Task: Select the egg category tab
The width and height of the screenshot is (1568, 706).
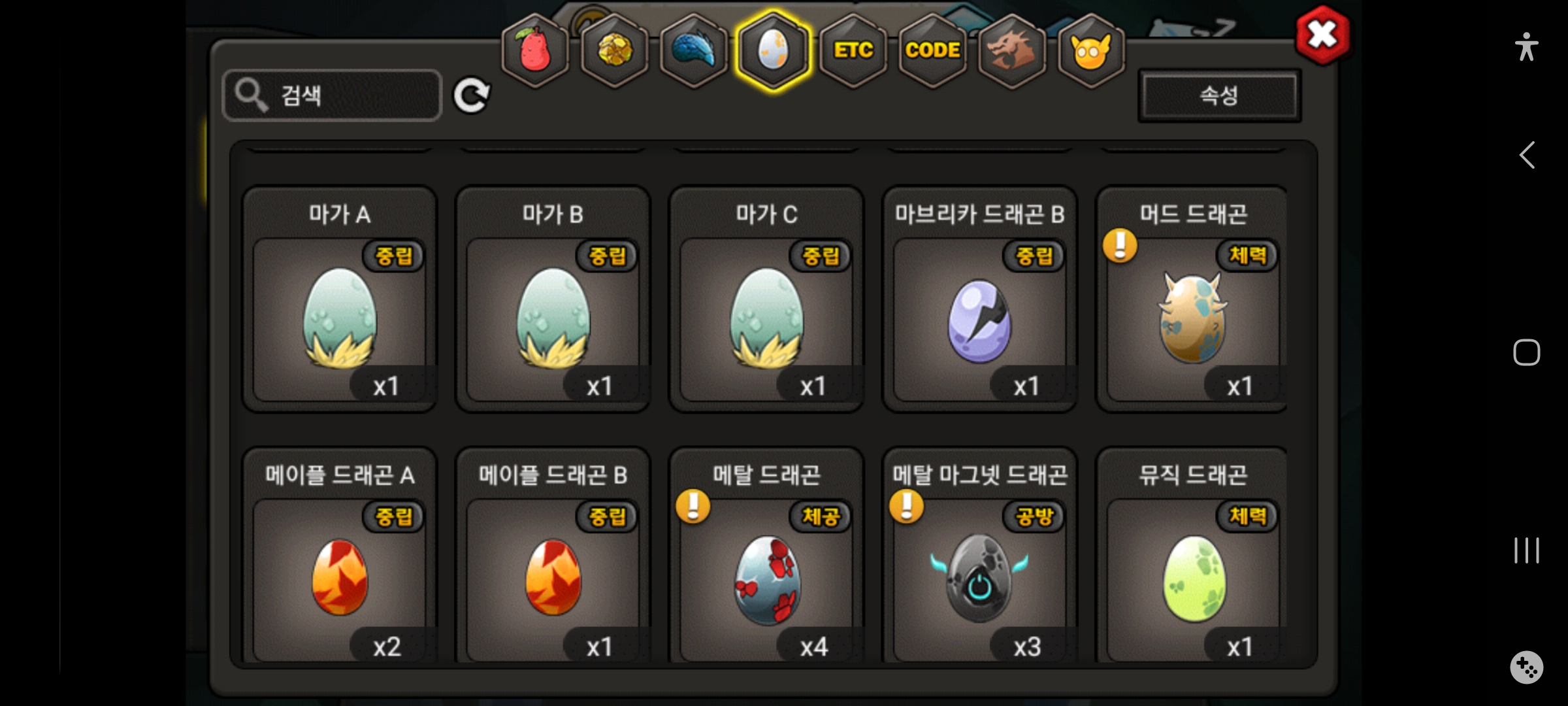Action: coord(774,50)
